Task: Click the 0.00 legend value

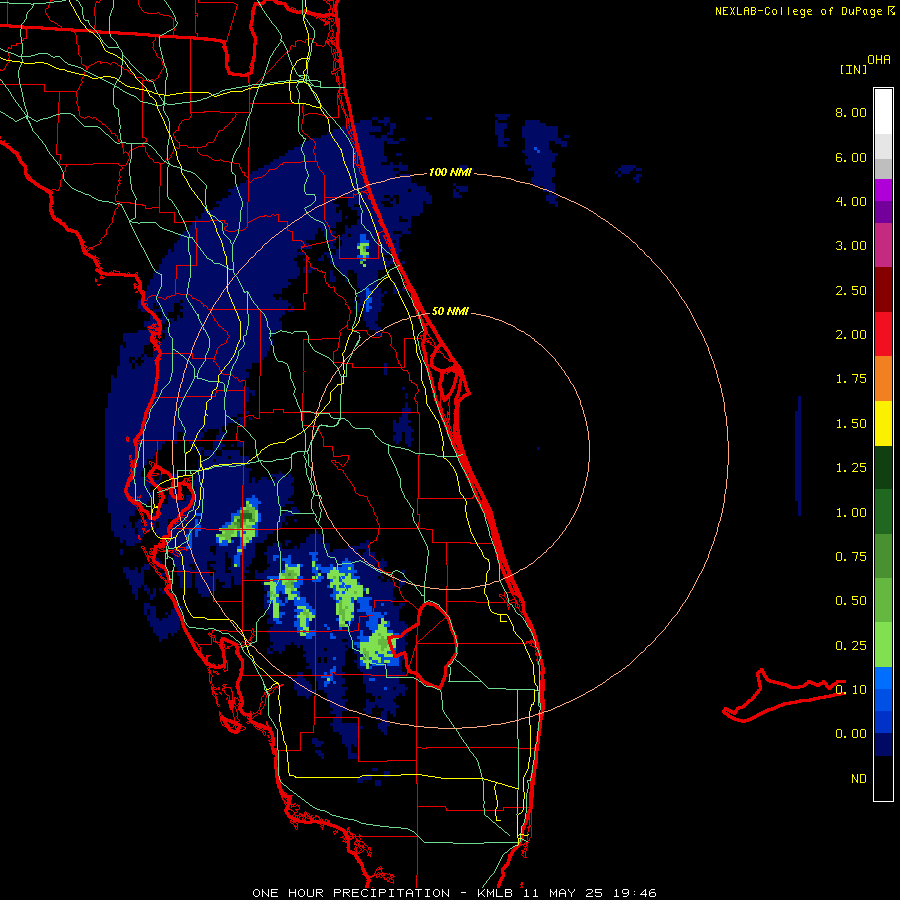Action: tap(851, 734)
